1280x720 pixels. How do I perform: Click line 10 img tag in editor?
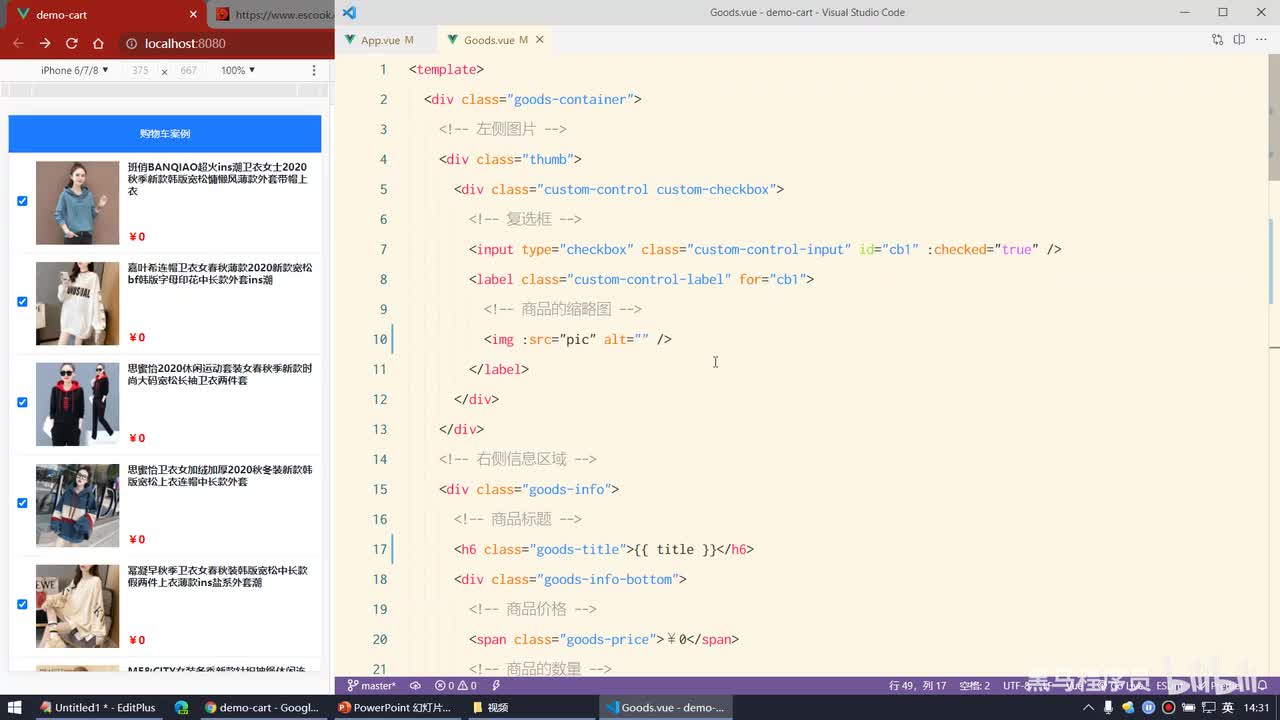[578, 339]
